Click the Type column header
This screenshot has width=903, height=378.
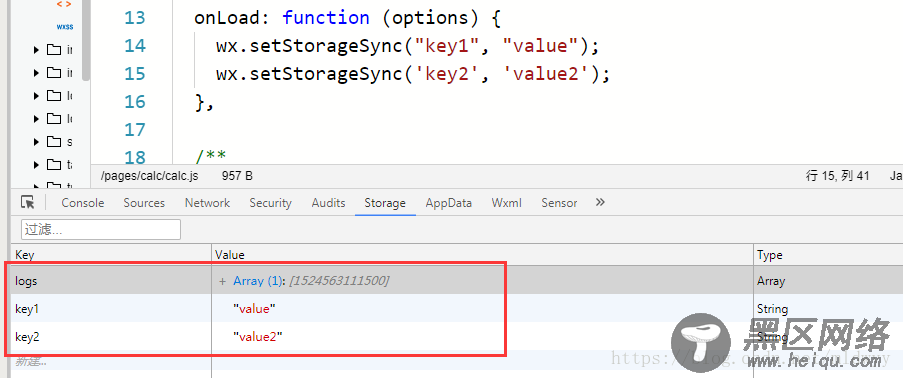click(x=828, y=255)
